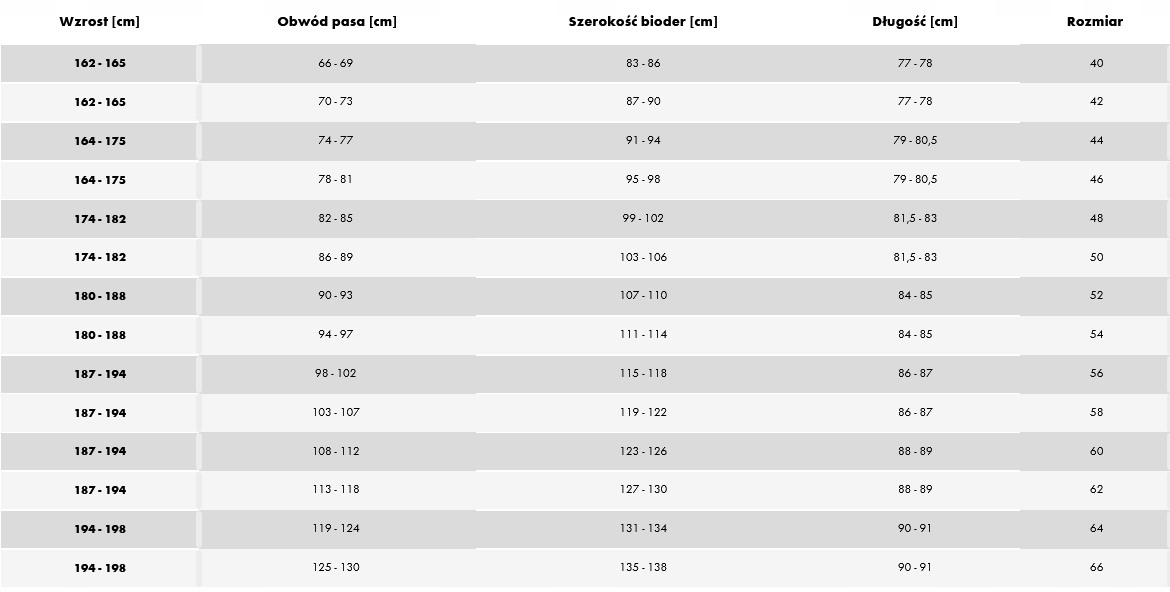This screenshot has height=592, width=1170.
Task: Click the Rozmiar column header
Action: tap(1095, 22)
